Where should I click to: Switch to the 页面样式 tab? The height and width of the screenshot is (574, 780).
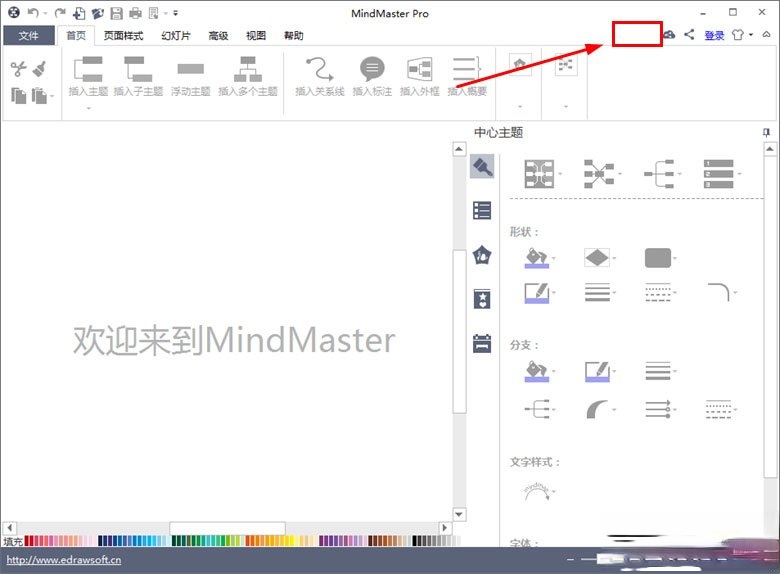(x=123, y=35)
